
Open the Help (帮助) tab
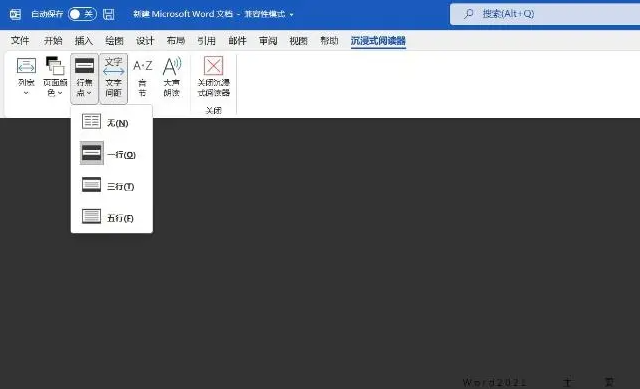[329, 40]
